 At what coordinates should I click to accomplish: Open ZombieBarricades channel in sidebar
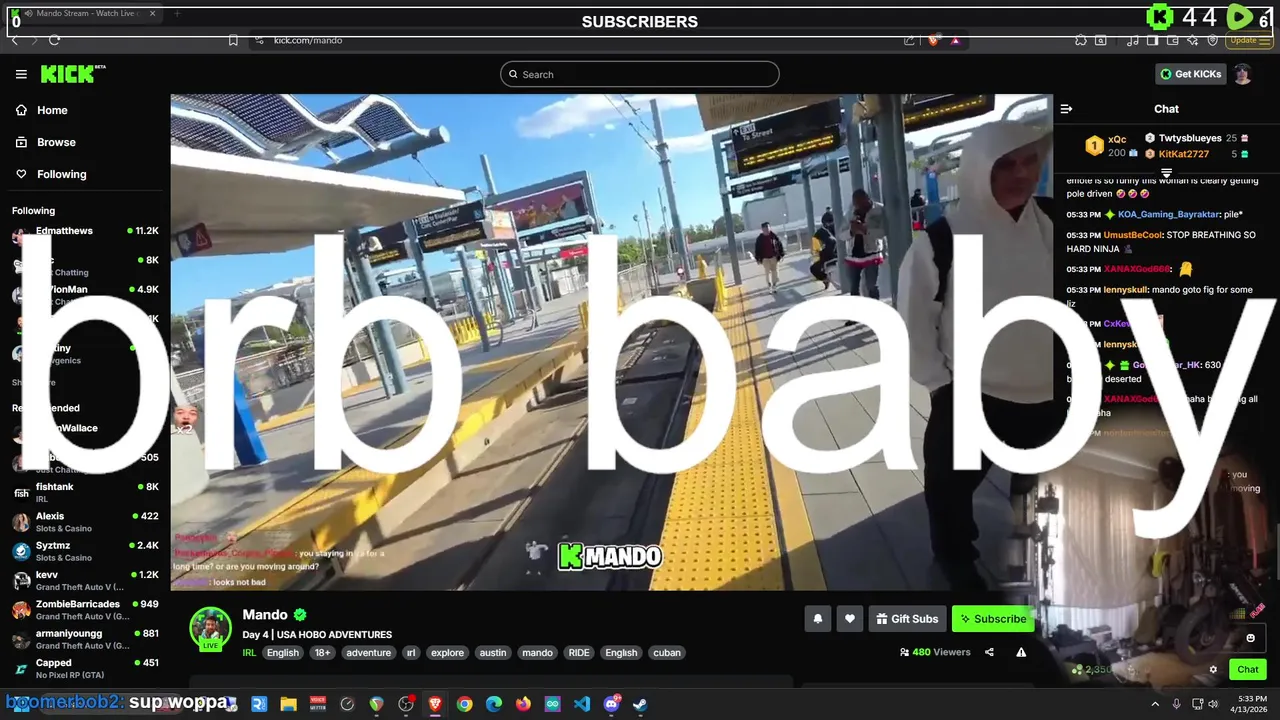click(x=85, y=609)
